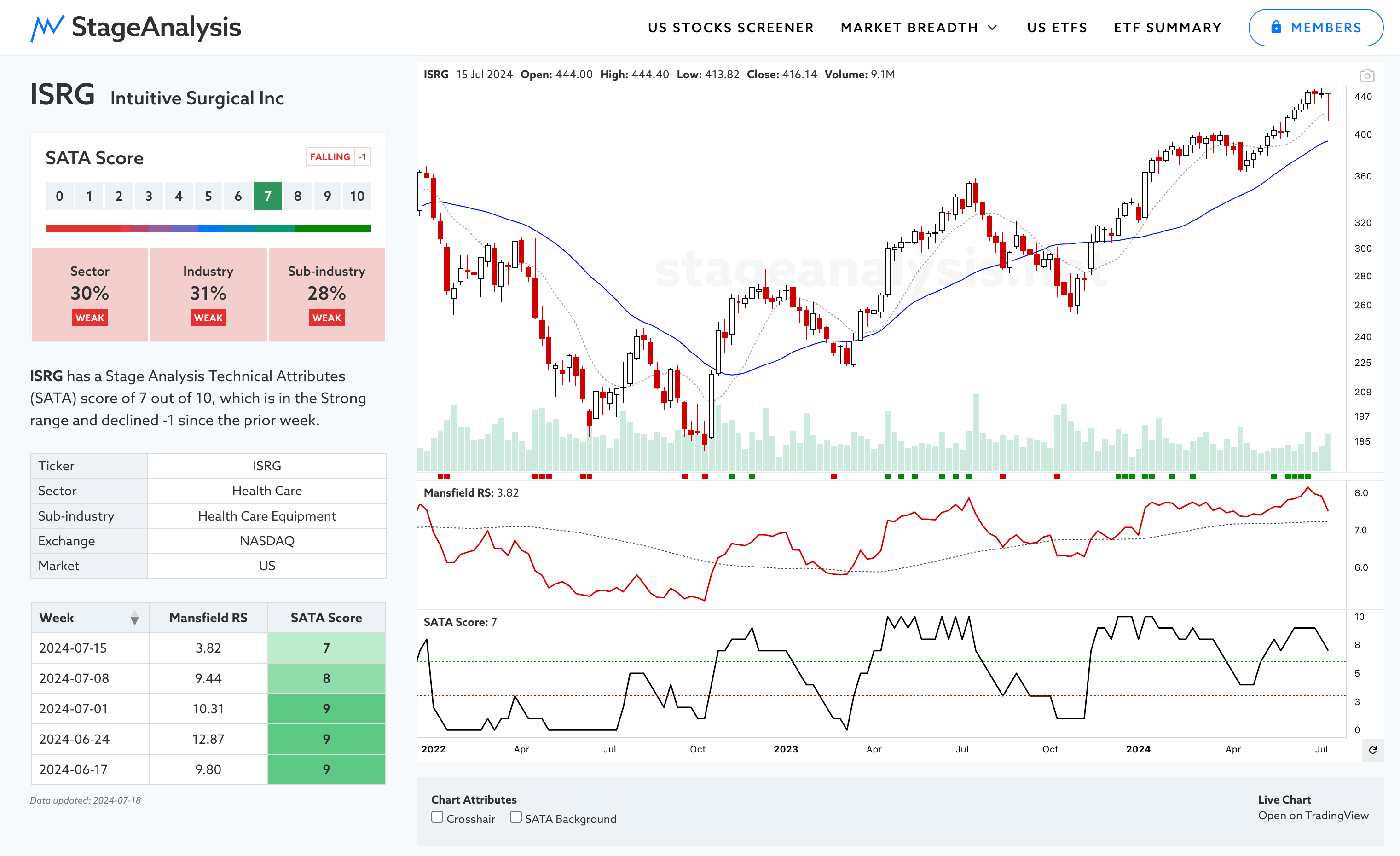Click the Mansfield RS value 3.82
The width and height of the screenshot is (1400, 856).
coord(208,648)
